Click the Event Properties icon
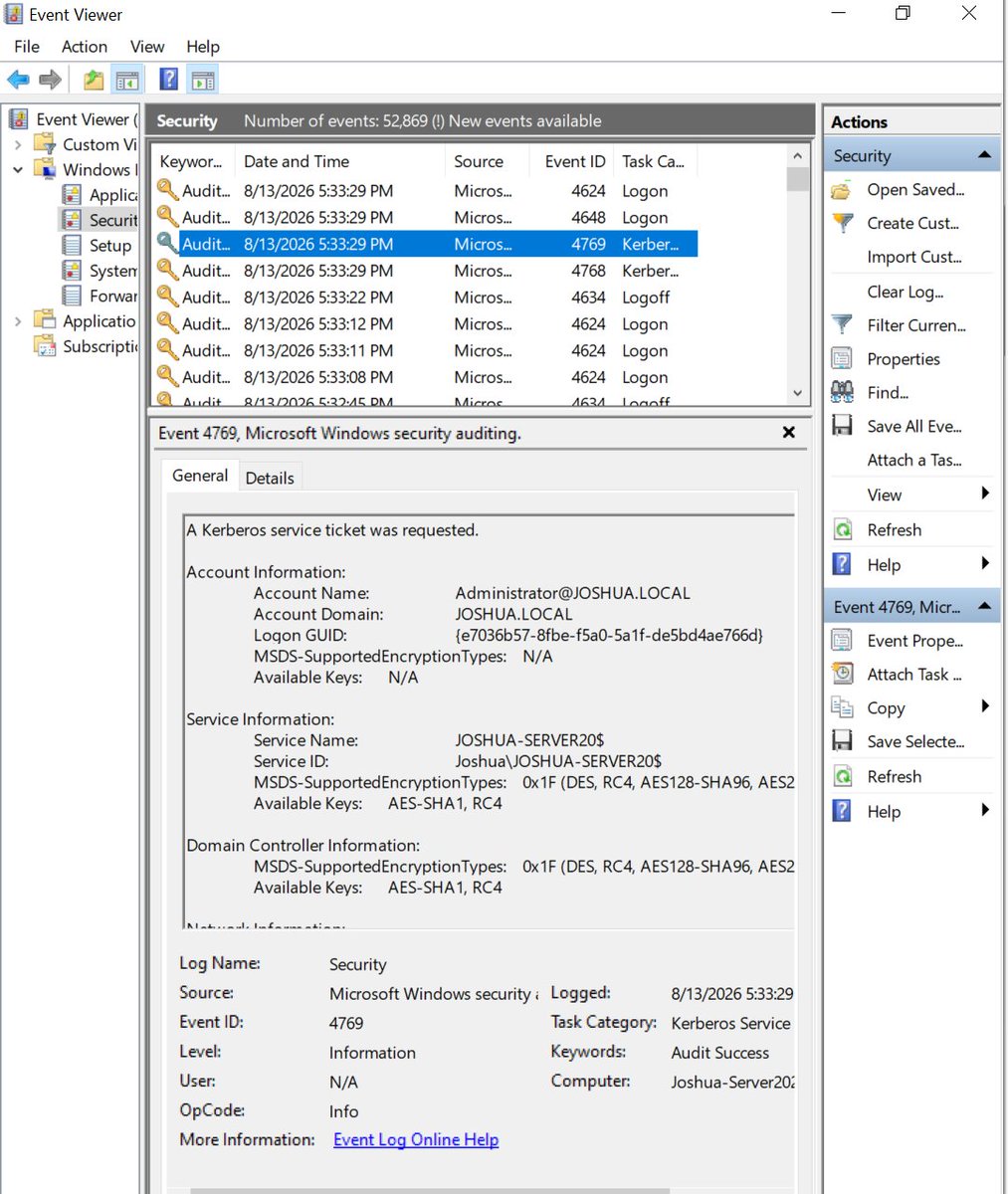 pos(842,641)
